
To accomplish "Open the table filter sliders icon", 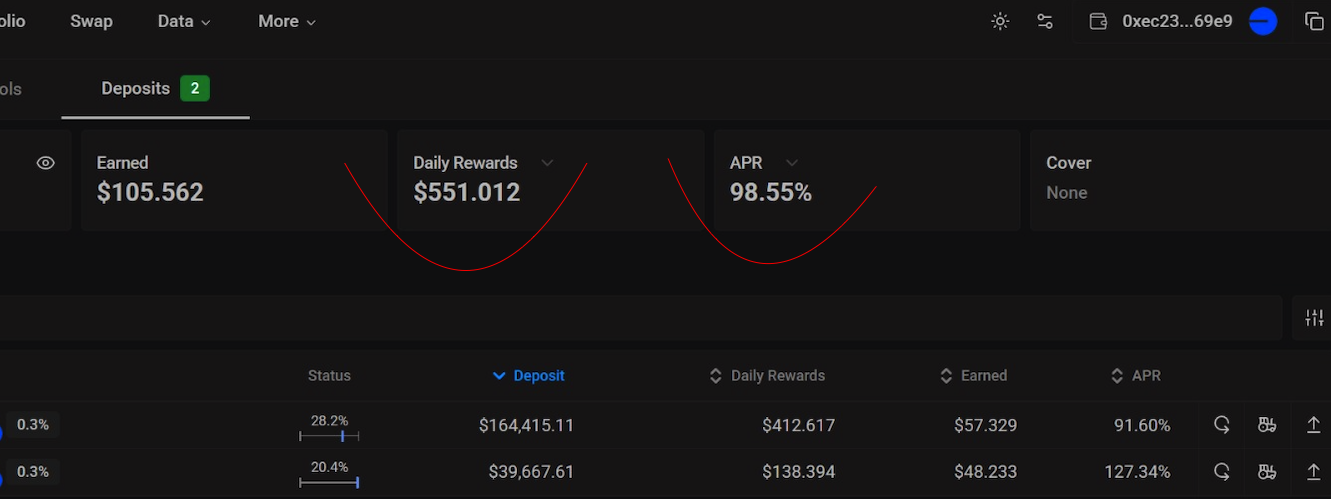I will pos(1314,318).
